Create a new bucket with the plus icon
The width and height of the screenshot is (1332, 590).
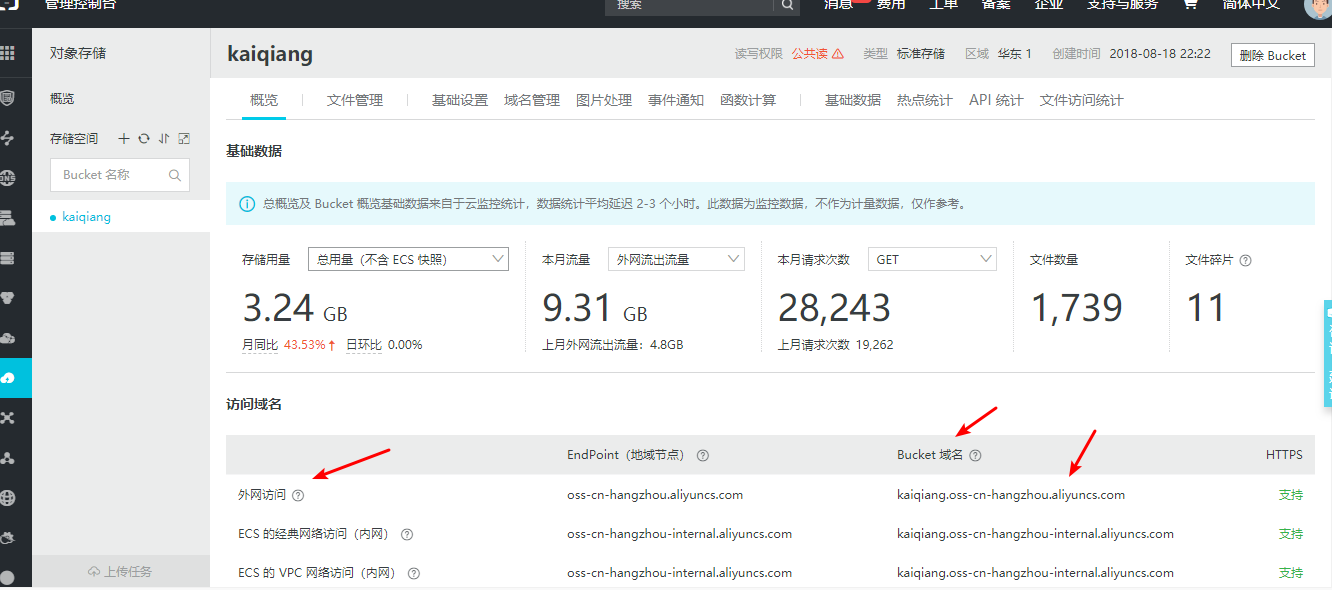coord(124,138)
